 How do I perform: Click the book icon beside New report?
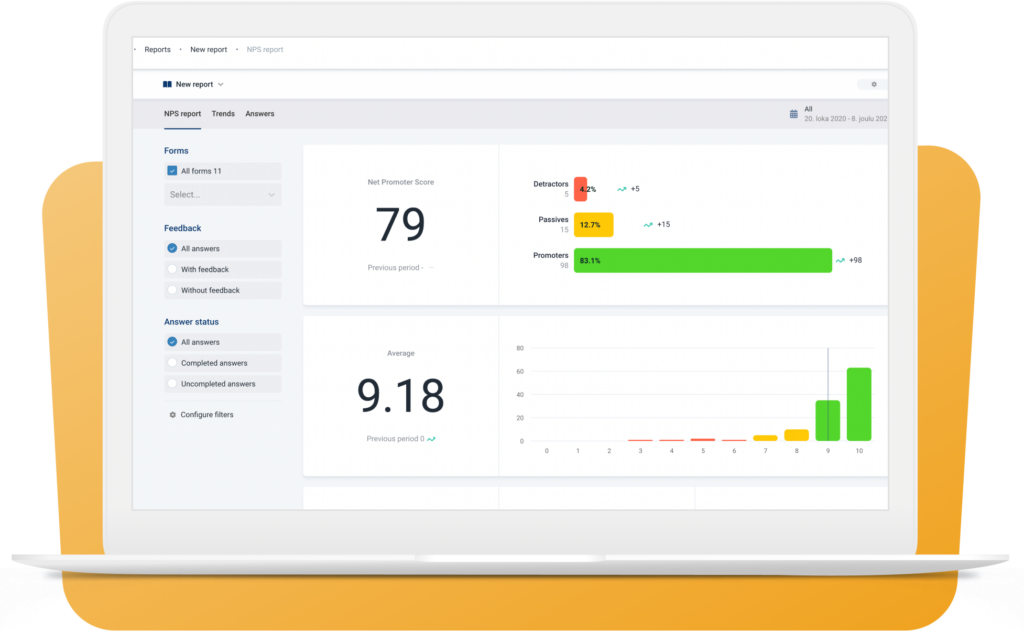(x=167, y=85)
